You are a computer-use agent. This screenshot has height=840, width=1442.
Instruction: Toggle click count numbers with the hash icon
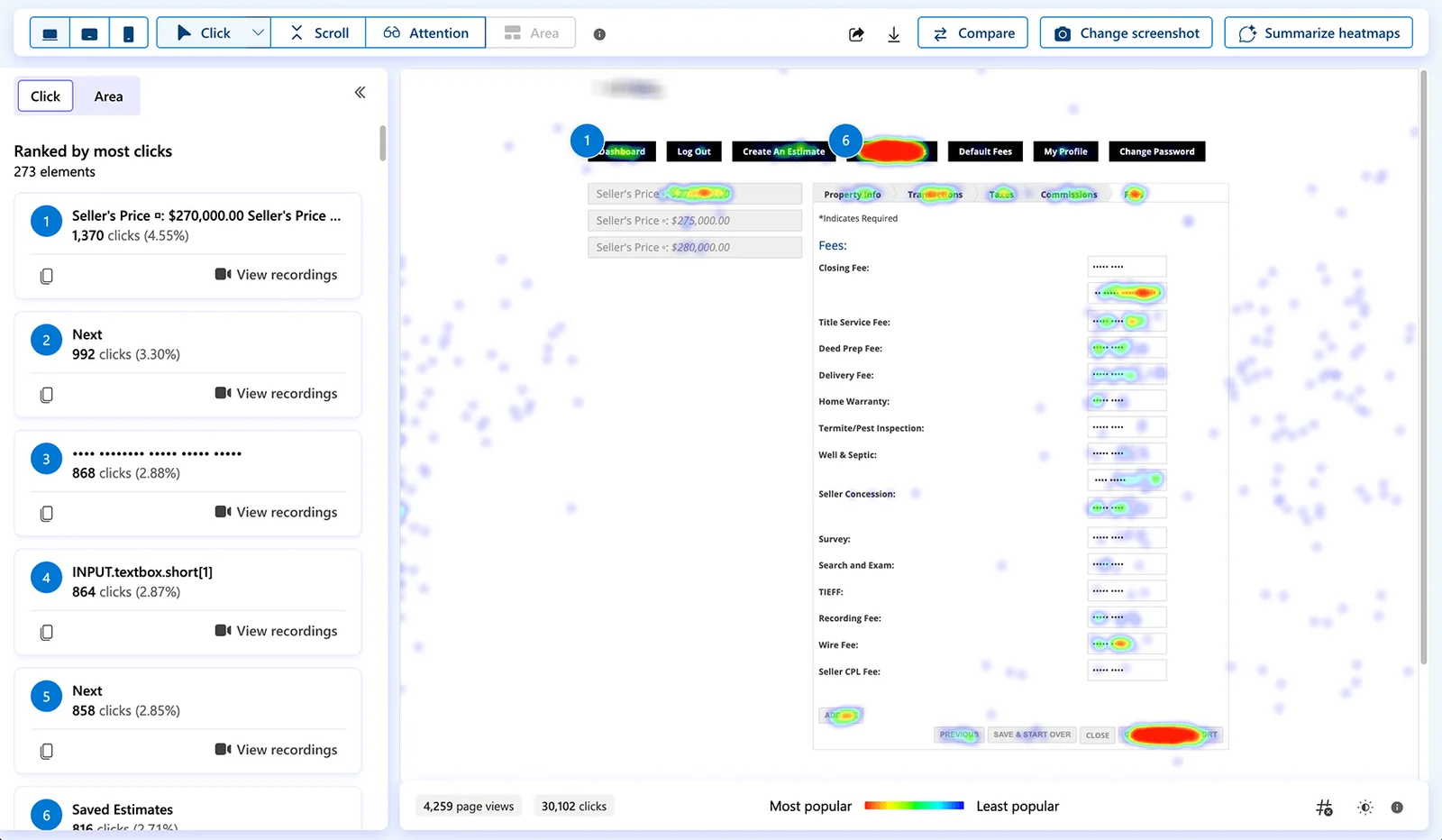tap(1324, 808)
